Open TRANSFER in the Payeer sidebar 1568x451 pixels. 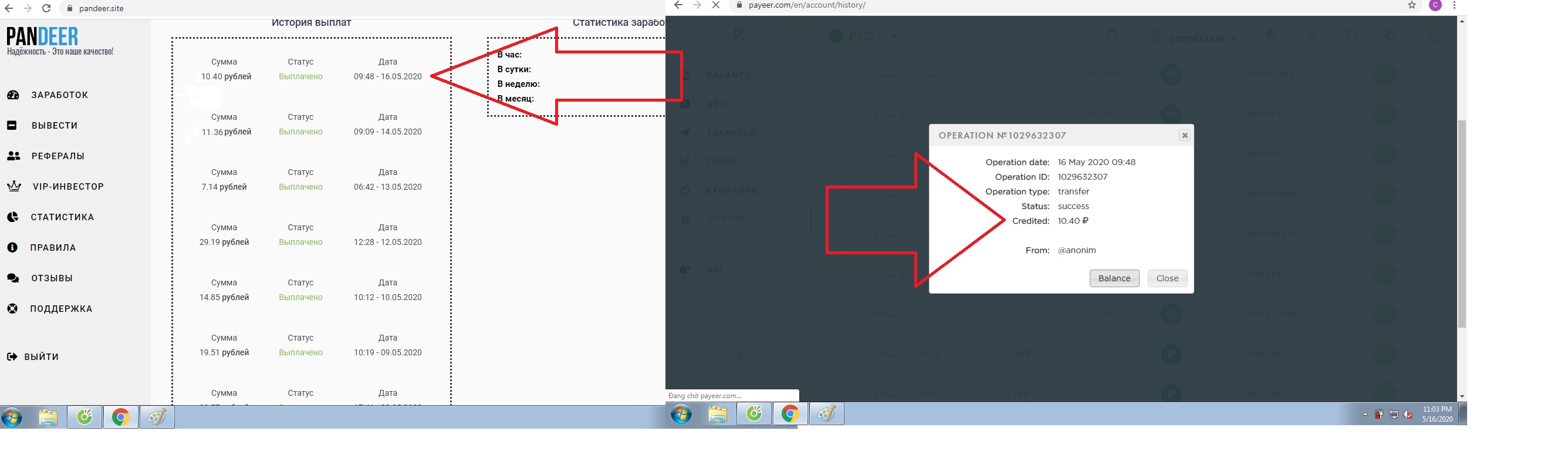tap(731, 133)
